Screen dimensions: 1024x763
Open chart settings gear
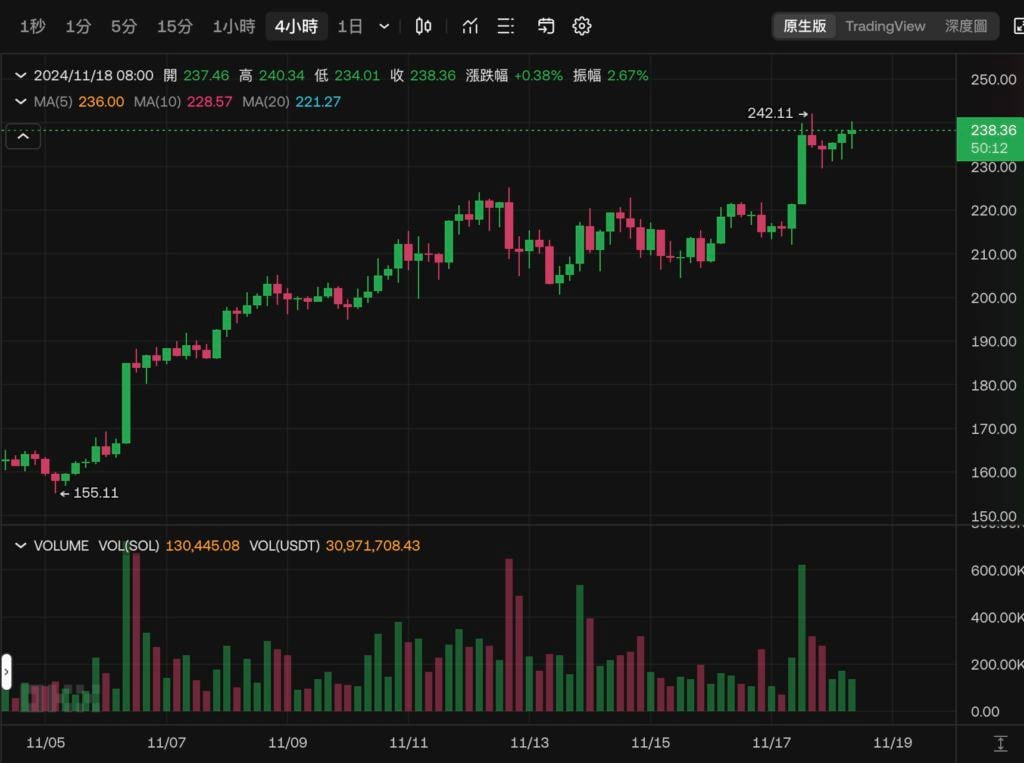582,26
